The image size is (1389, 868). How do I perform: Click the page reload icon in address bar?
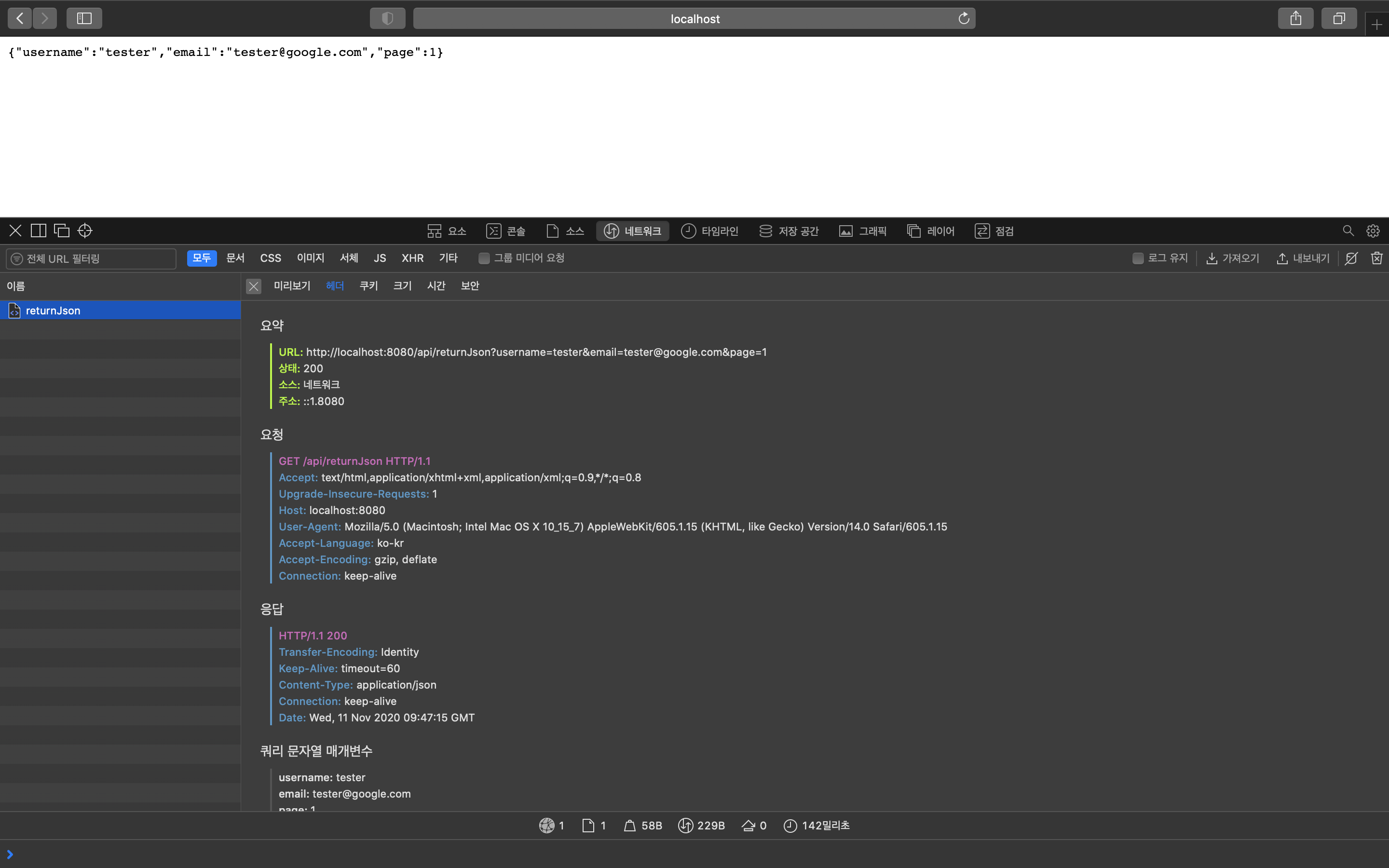coord(964,18)
